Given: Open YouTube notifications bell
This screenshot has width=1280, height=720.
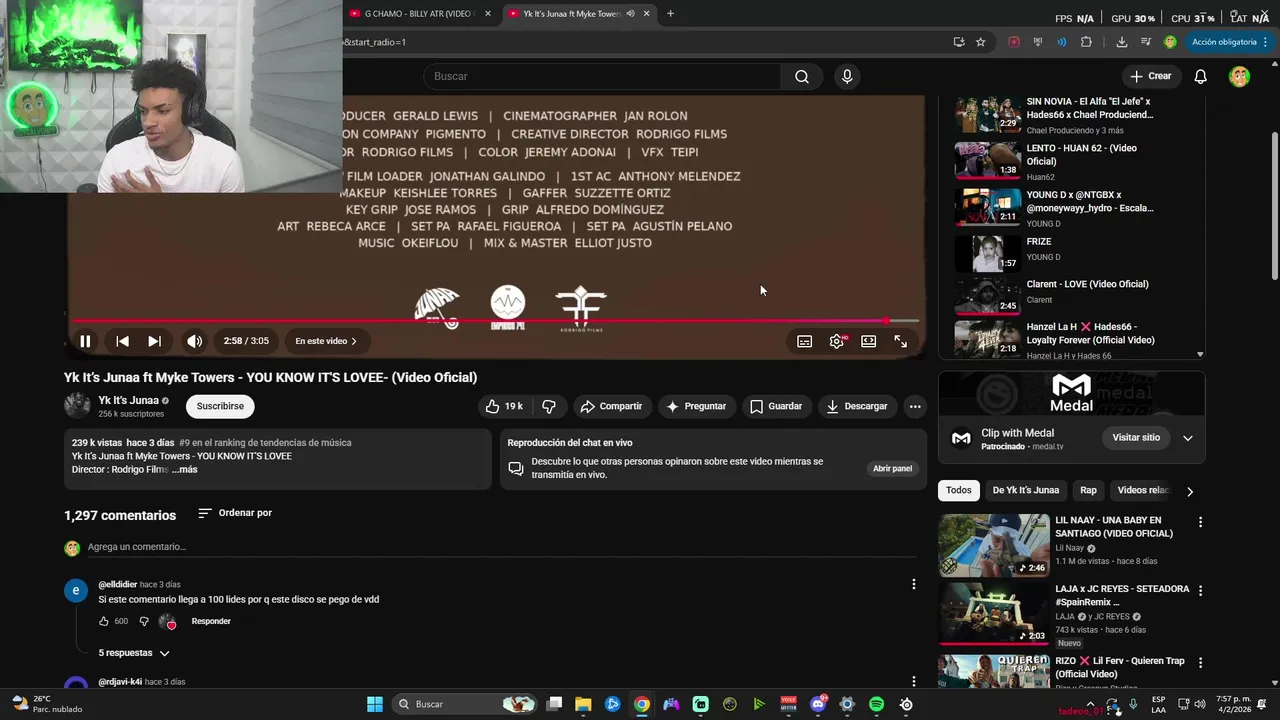Looking at the screenshot, I should click(1201, 76).
